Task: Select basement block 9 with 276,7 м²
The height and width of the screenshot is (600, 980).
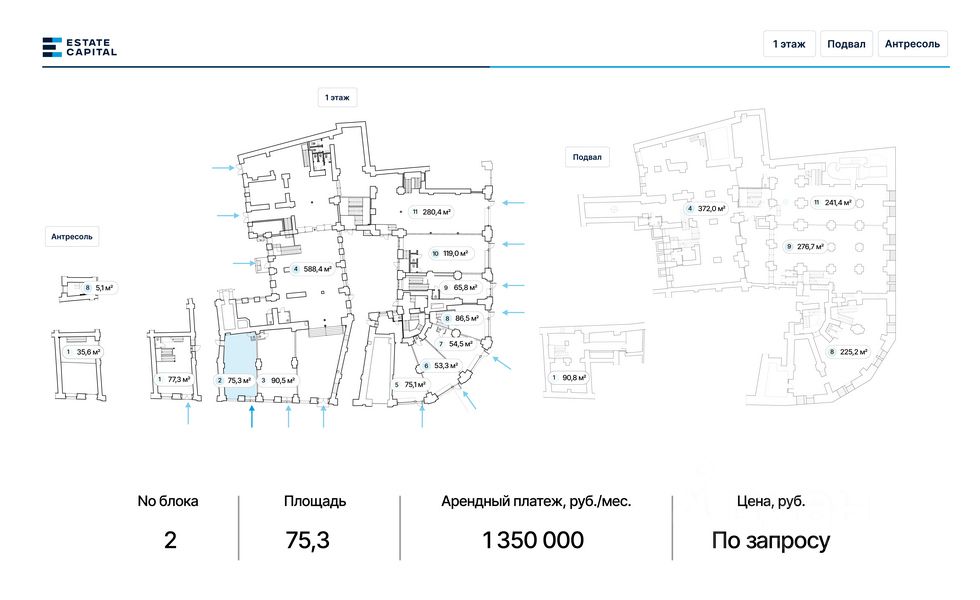Action: [804, 246]
